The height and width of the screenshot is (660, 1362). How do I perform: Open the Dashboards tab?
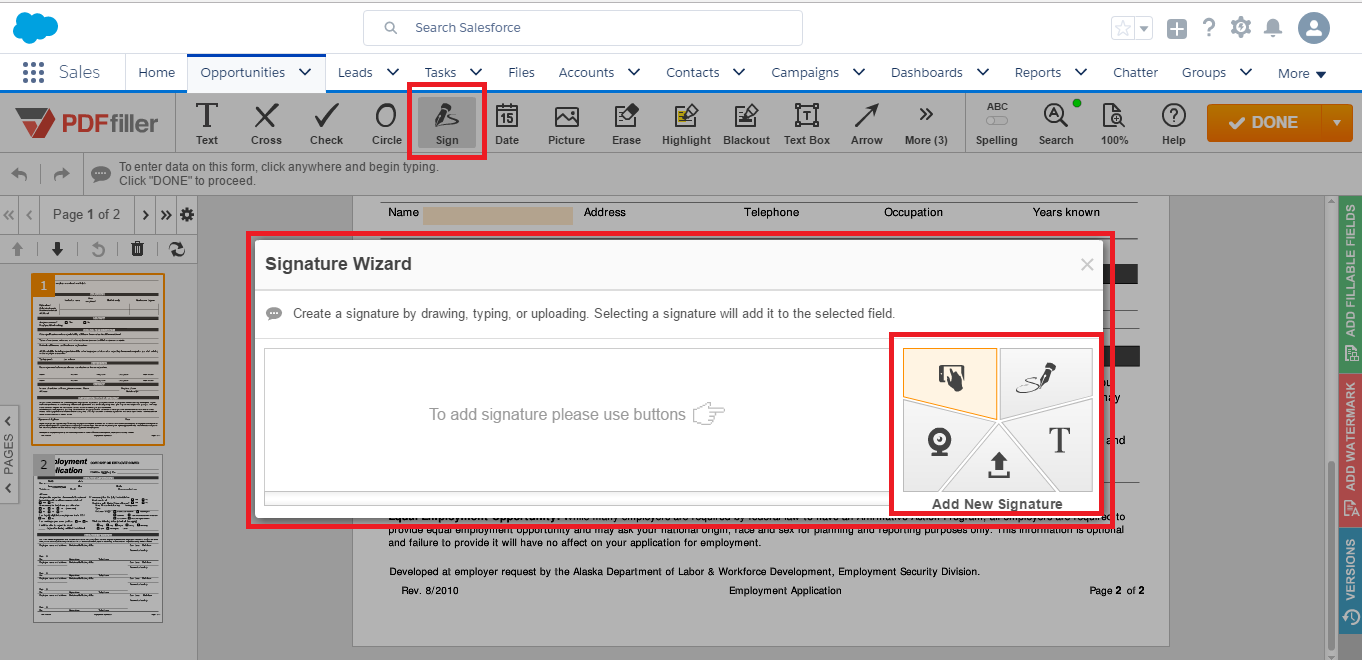(x=927, y=72)
